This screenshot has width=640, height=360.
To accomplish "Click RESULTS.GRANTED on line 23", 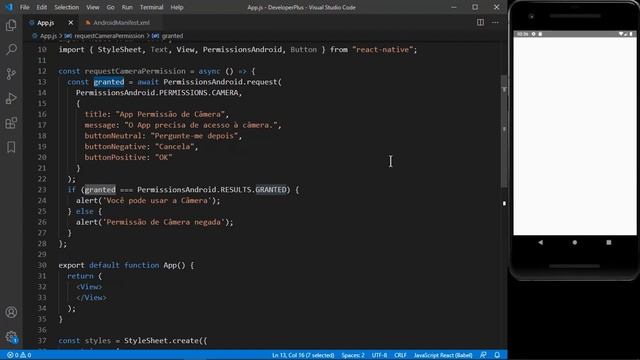I will (253, 190).
